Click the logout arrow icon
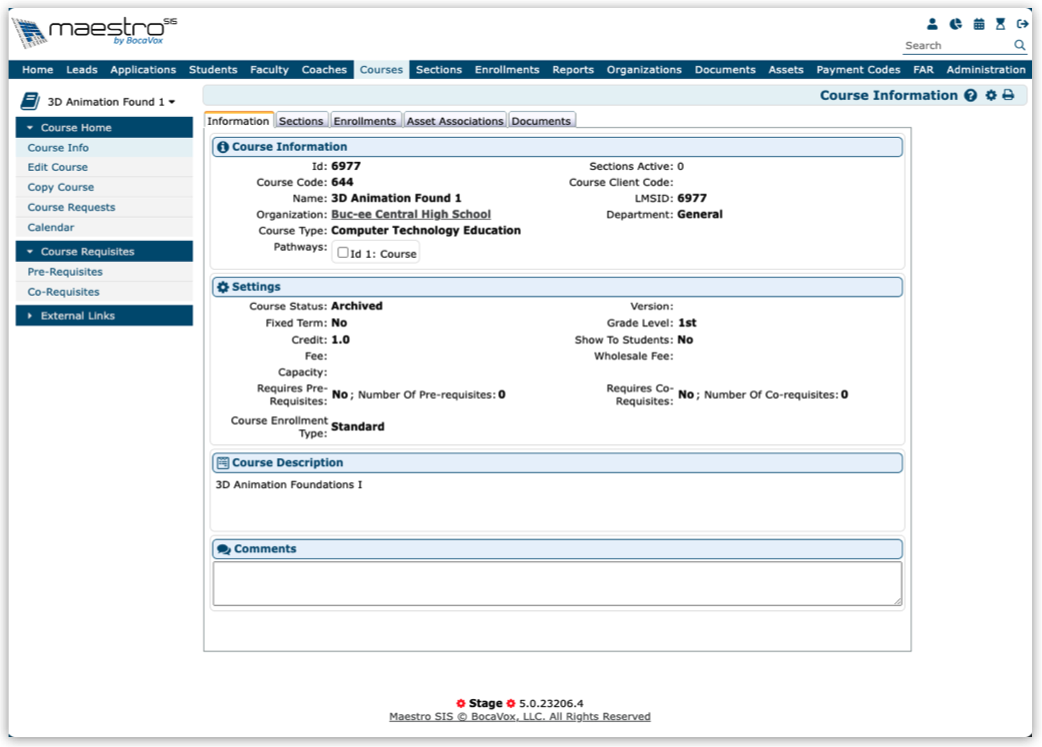The image size is (1042, 747). click(1022, 24)
